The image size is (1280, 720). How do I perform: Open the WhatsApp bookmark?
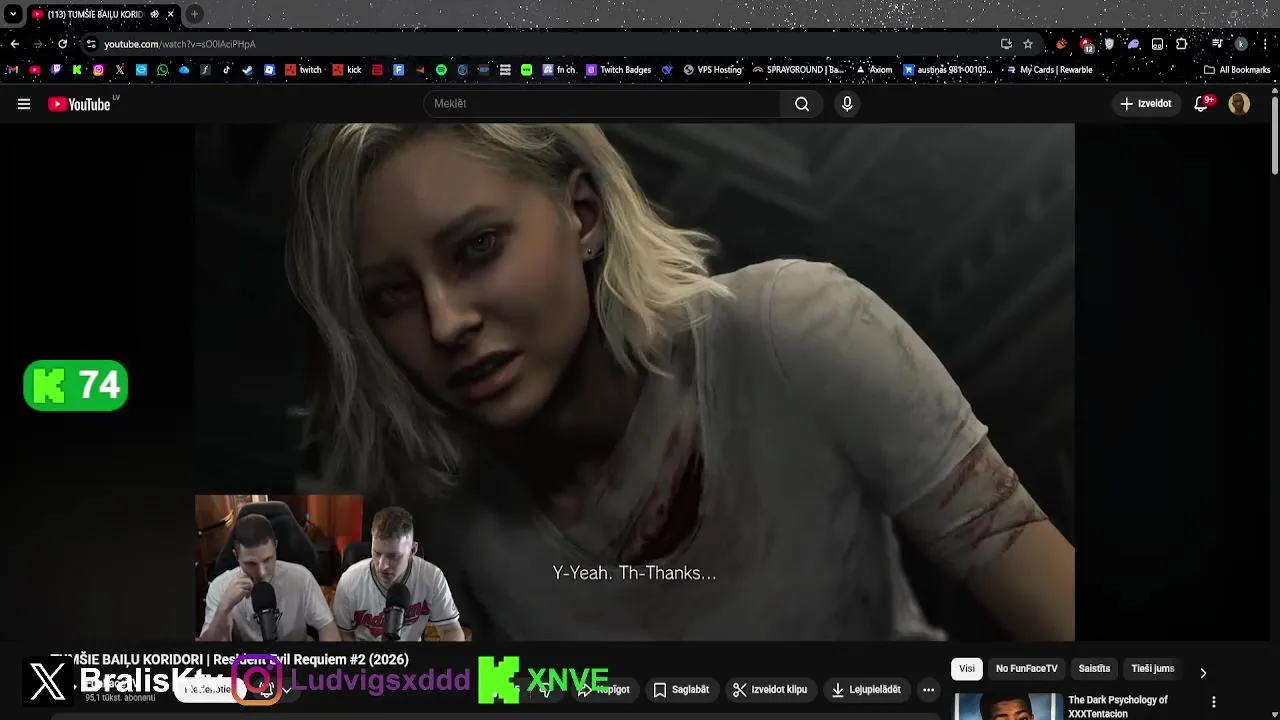163,70
